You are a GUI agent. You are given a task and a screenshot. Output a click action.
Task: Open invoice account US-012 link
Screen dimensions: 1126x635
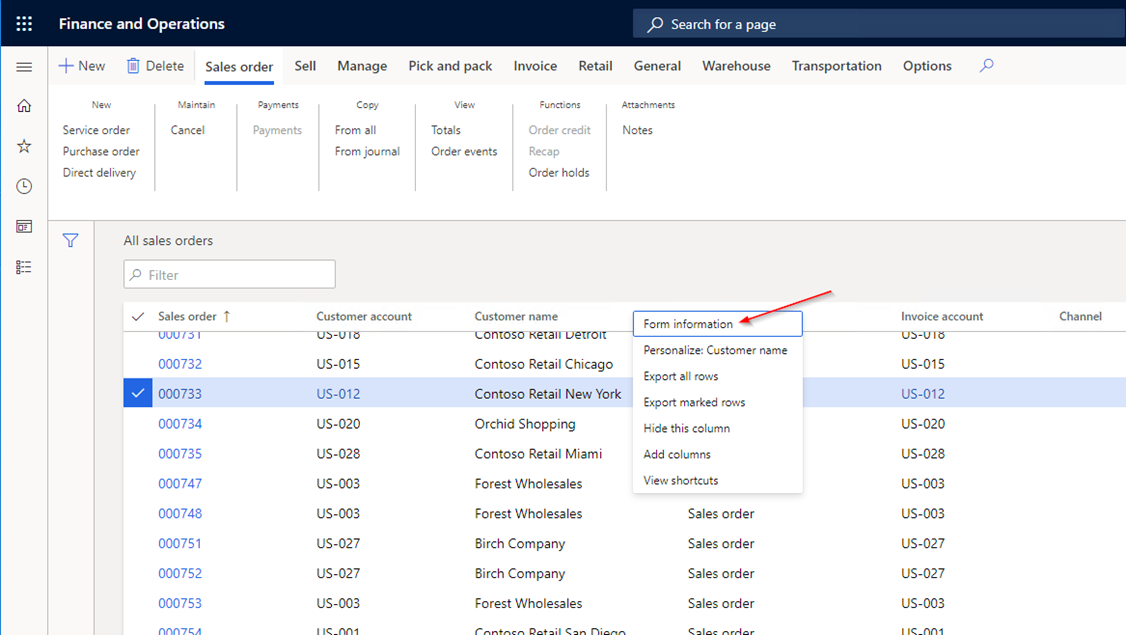tap(923, 394)
